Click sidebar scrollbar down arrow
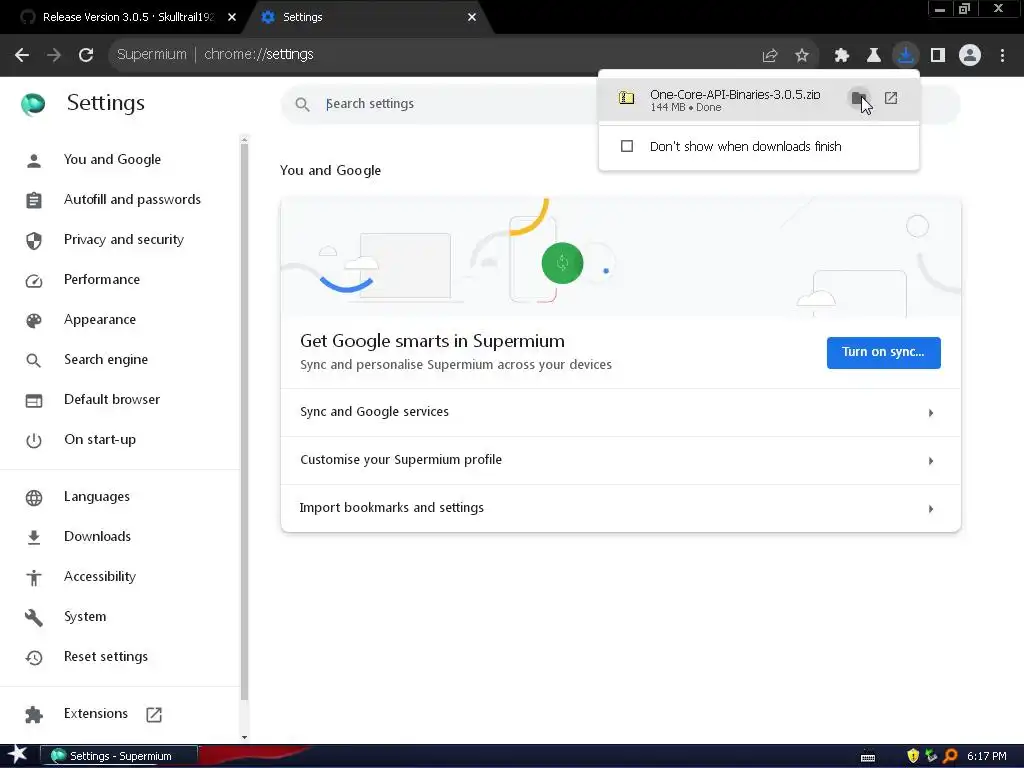 click(244, 737)
